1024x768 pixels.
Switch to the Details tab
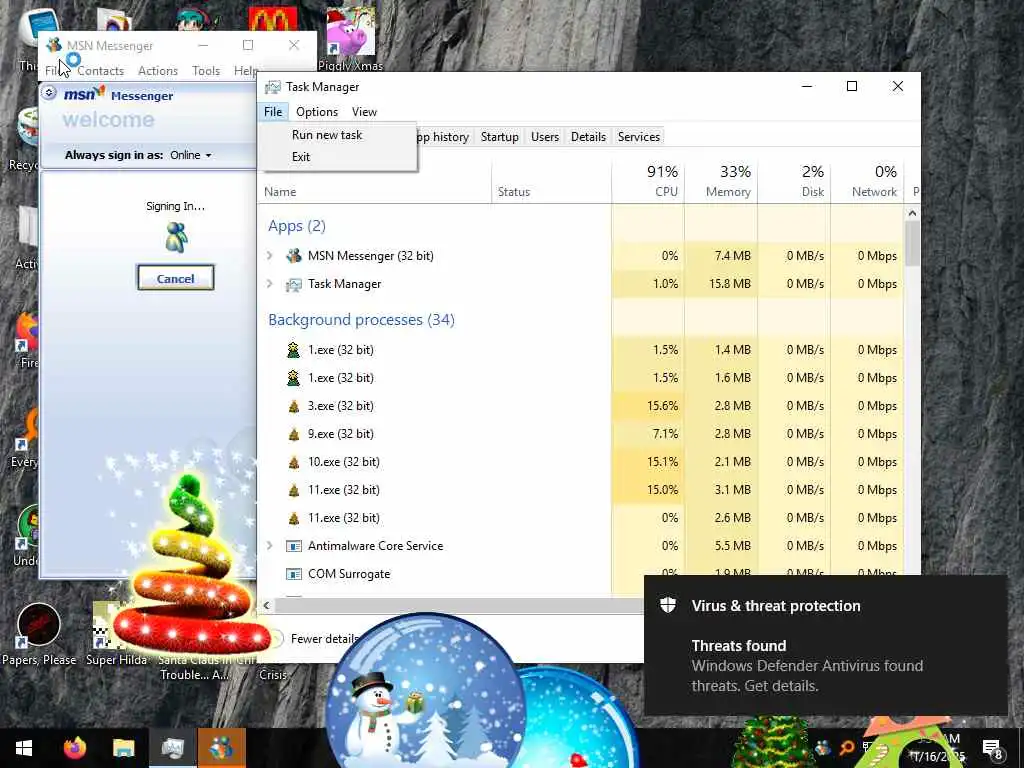[588, 136]
